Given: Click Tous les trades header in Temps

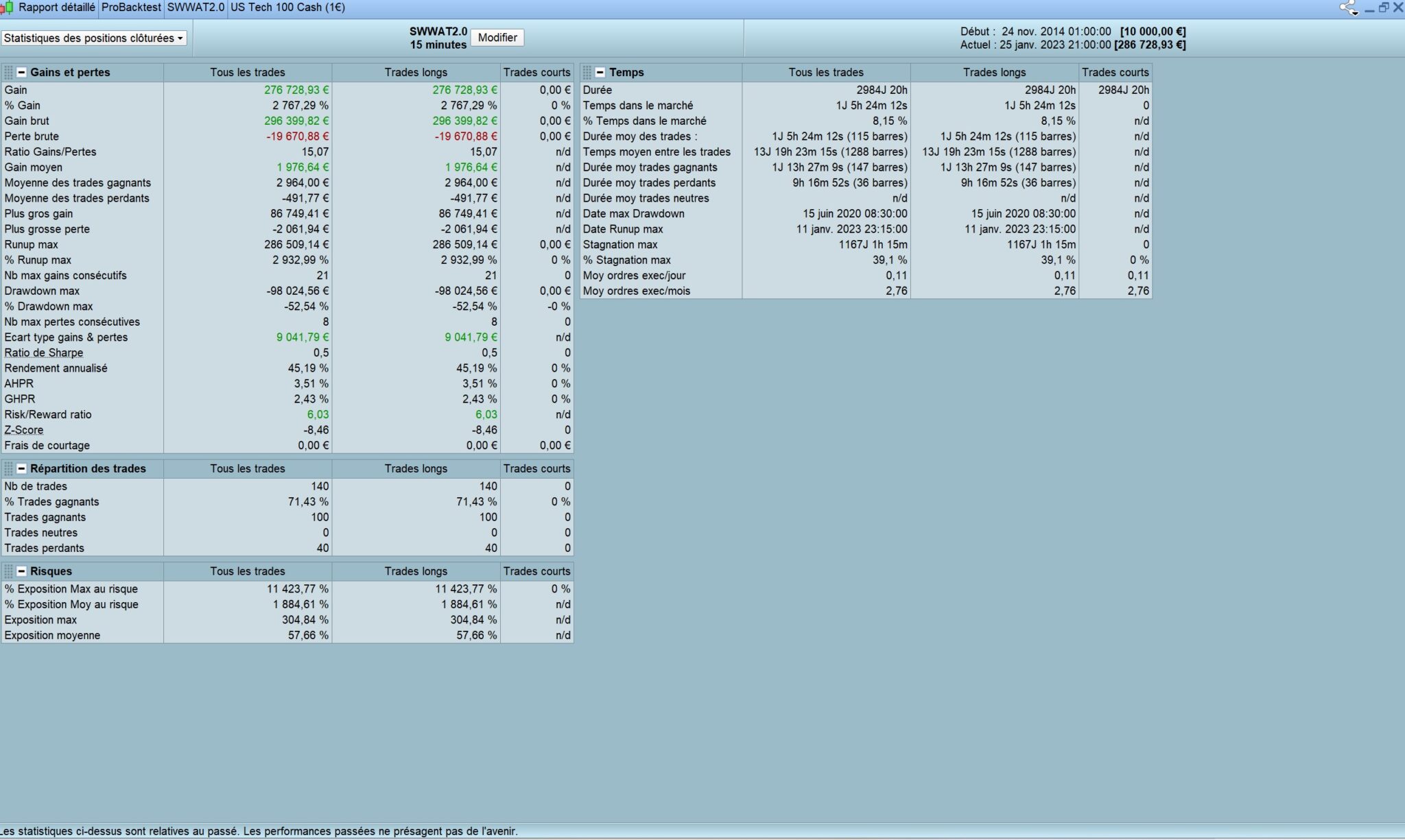Looking at the screenshot, I should point(826,73).
